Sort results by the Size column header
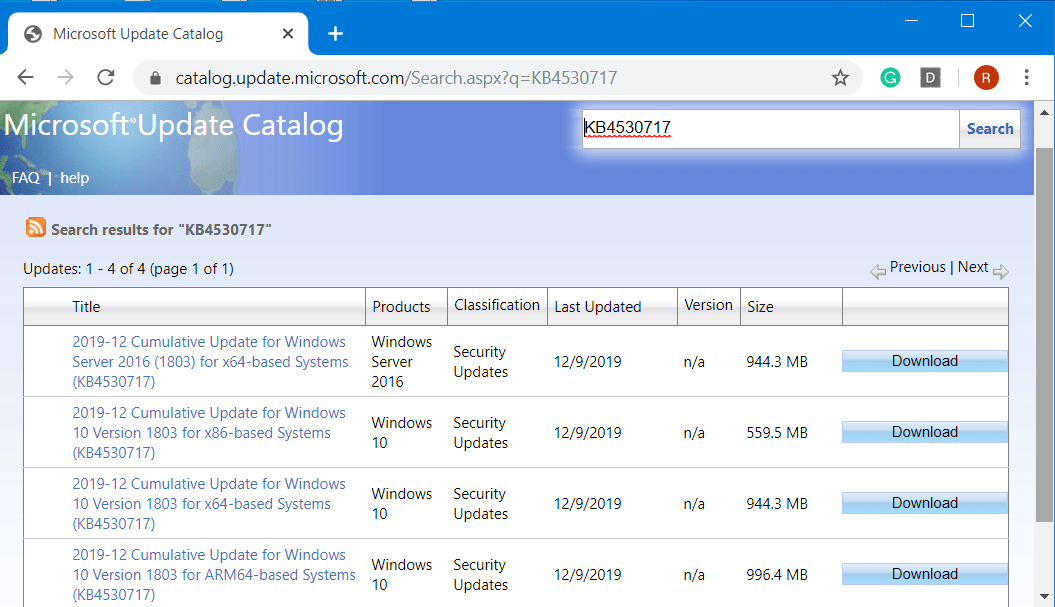The height and width of the screenshot is (607, 1055). (x=760, y=306)
